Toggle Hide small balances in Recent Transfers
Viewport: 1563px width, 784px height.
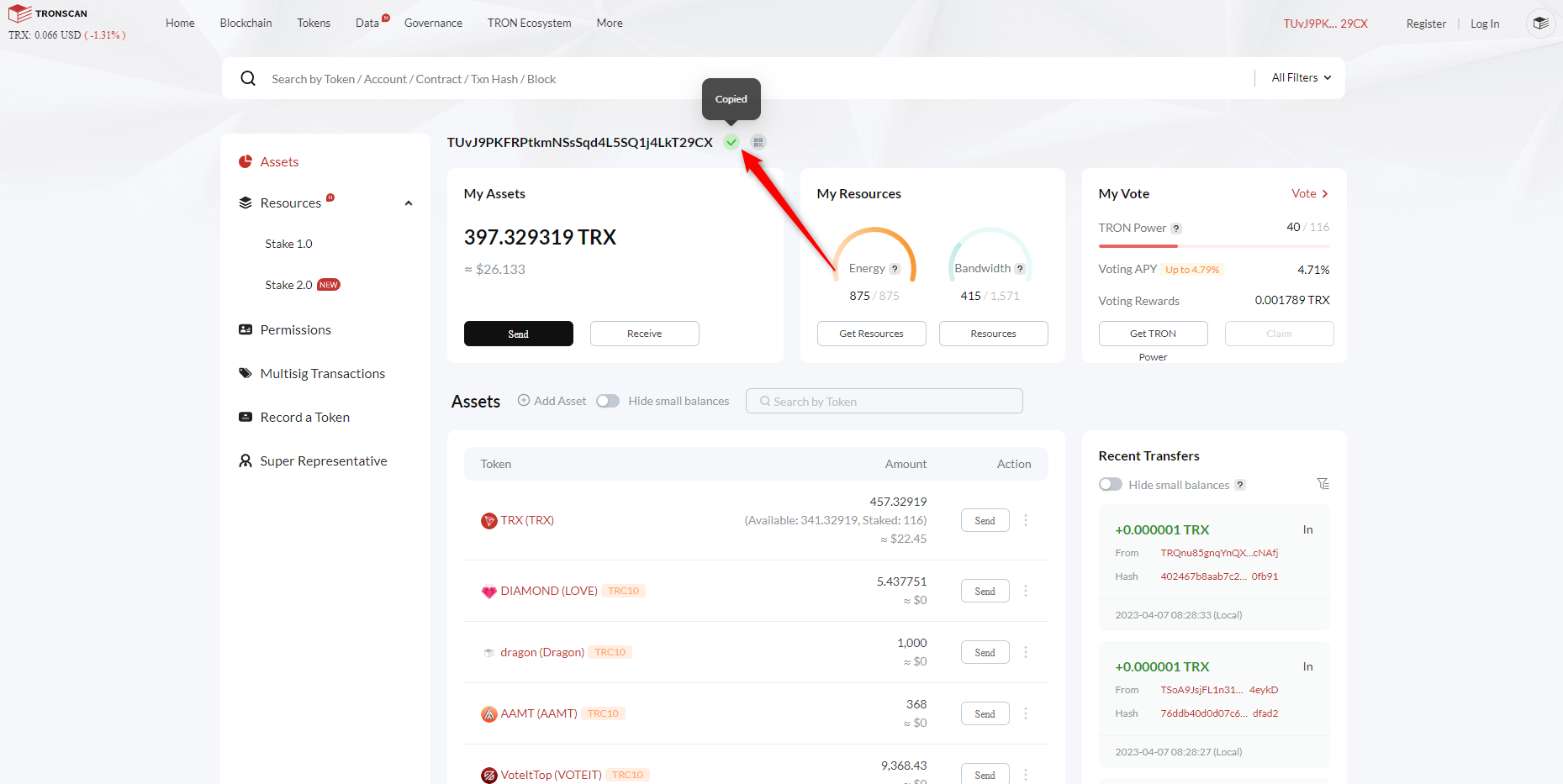tap(1111, 484)
